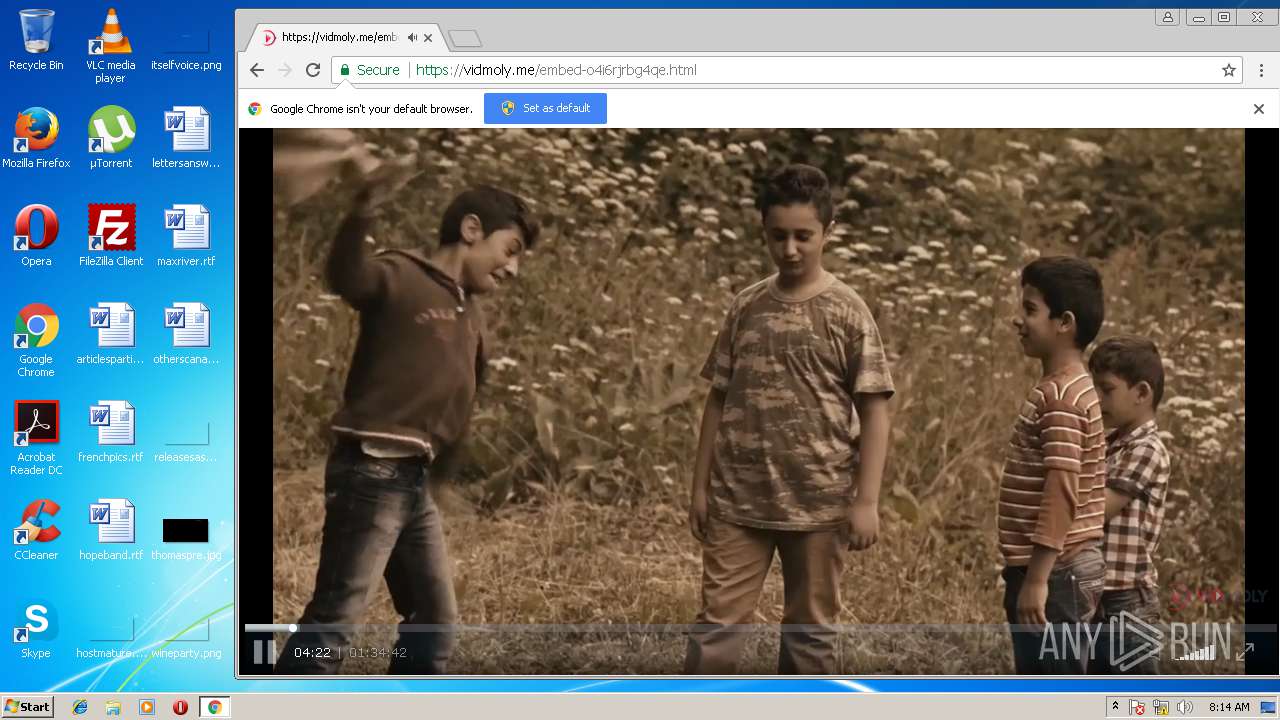The height and width of the screenshot is (720, 1280).
Task: Launch Mozilla Firefox from desktop
Action: click(x=36, y=138)
